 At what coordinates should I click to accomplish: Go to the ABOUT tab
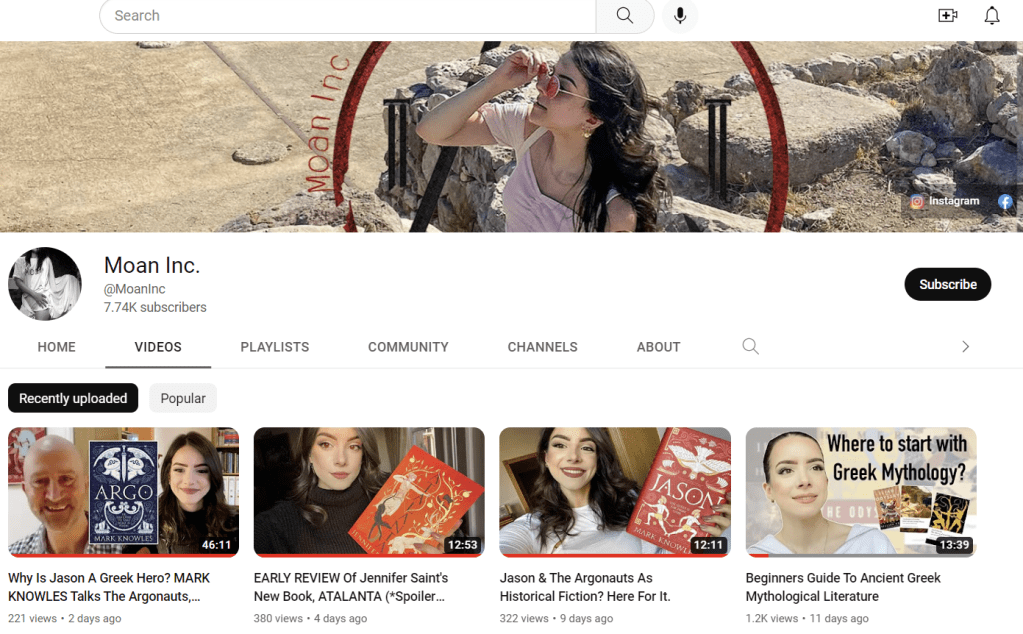point(658,347)
